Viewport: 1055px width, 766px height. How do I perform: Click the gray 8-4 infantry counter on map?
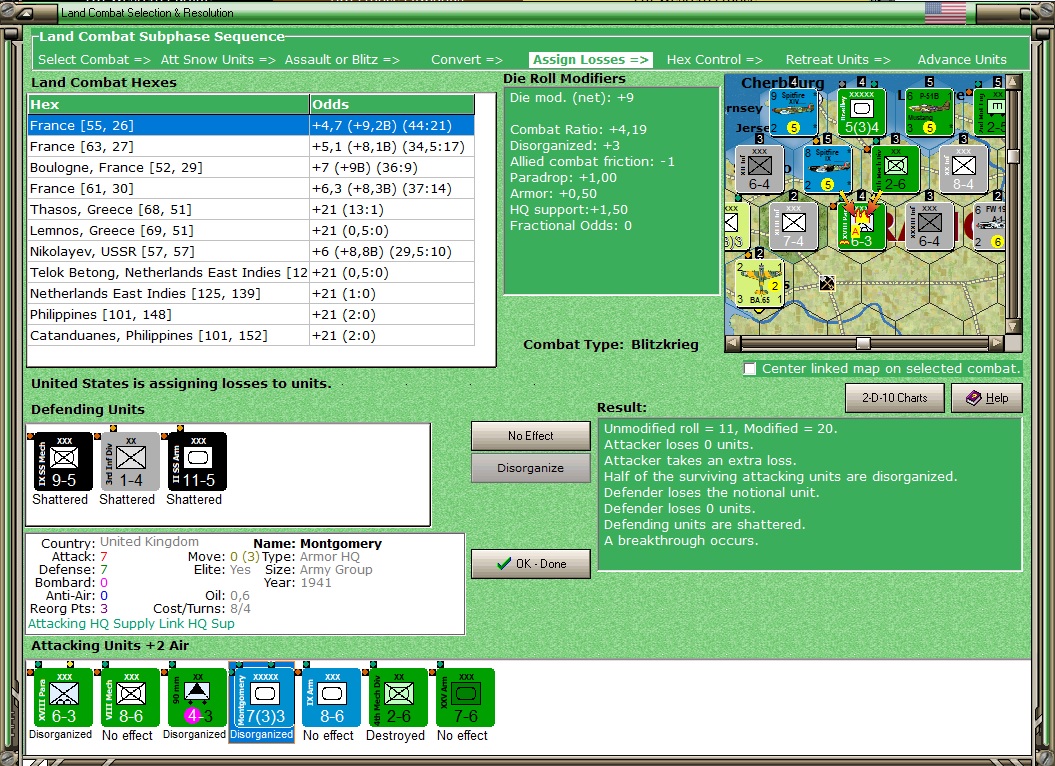[x=963, y=169]
